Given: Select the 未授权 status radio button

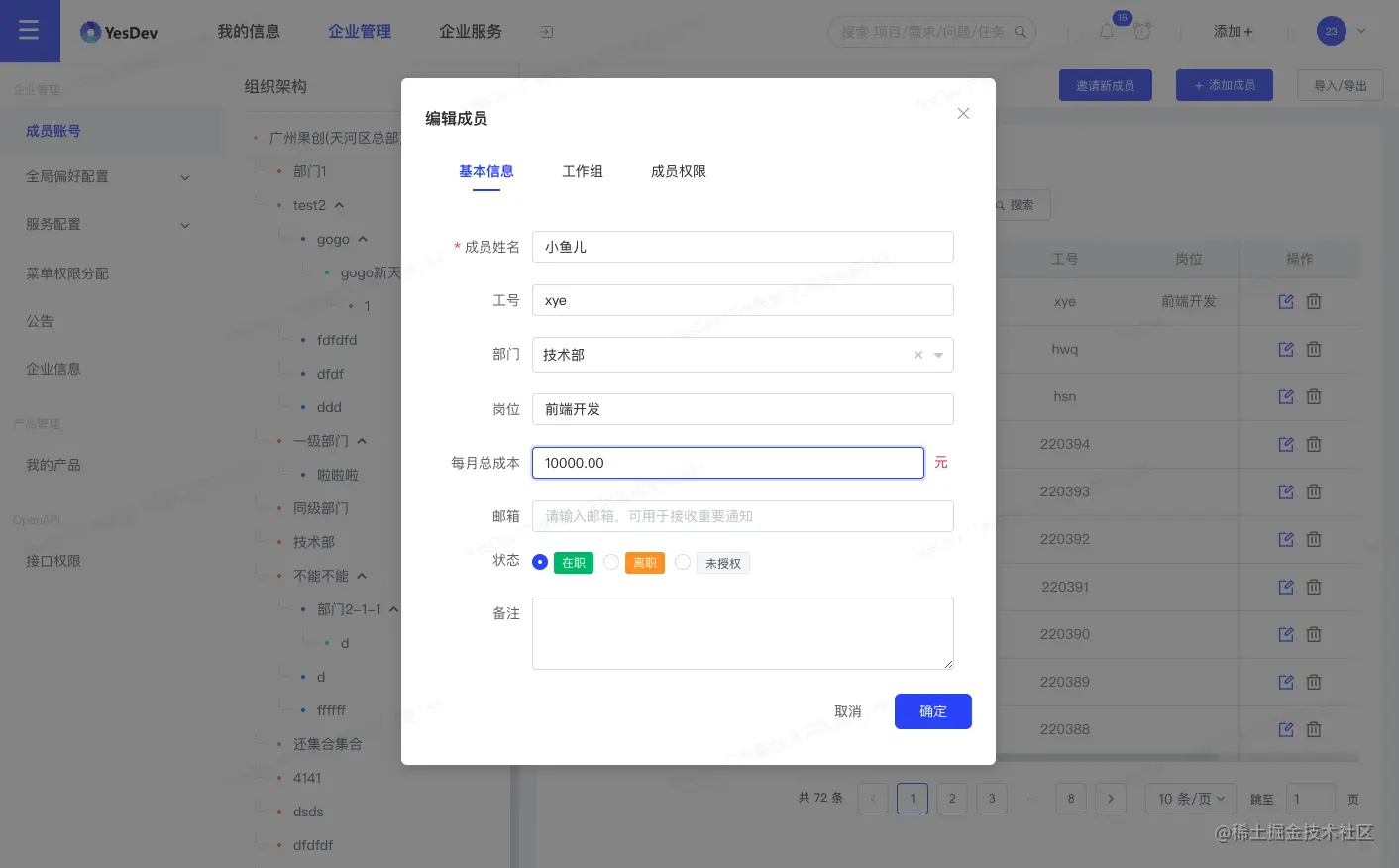Looking at the screenshot, I should coord(683,562).
